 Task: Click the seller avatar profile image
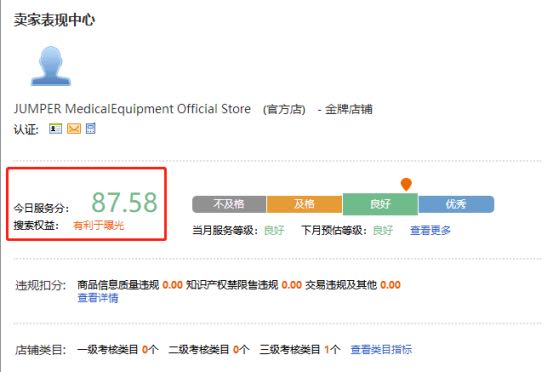point(51,66)
